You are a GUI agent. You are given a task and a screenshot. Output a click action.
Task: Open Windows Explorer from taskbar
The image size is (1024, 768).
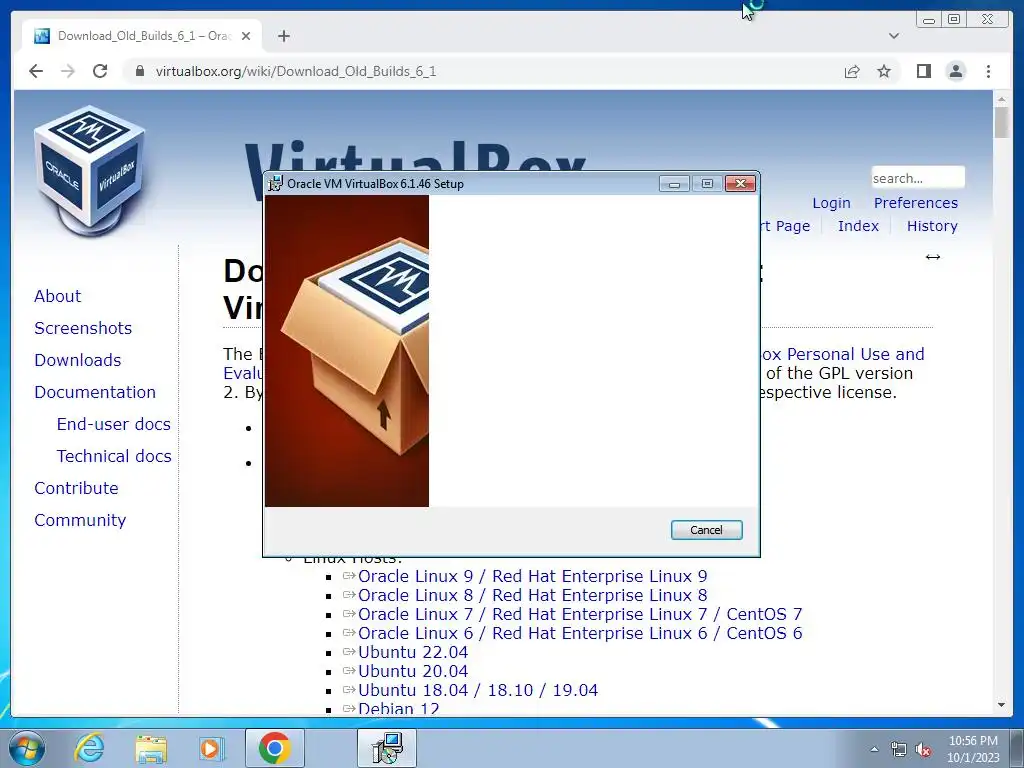(151, 748)
